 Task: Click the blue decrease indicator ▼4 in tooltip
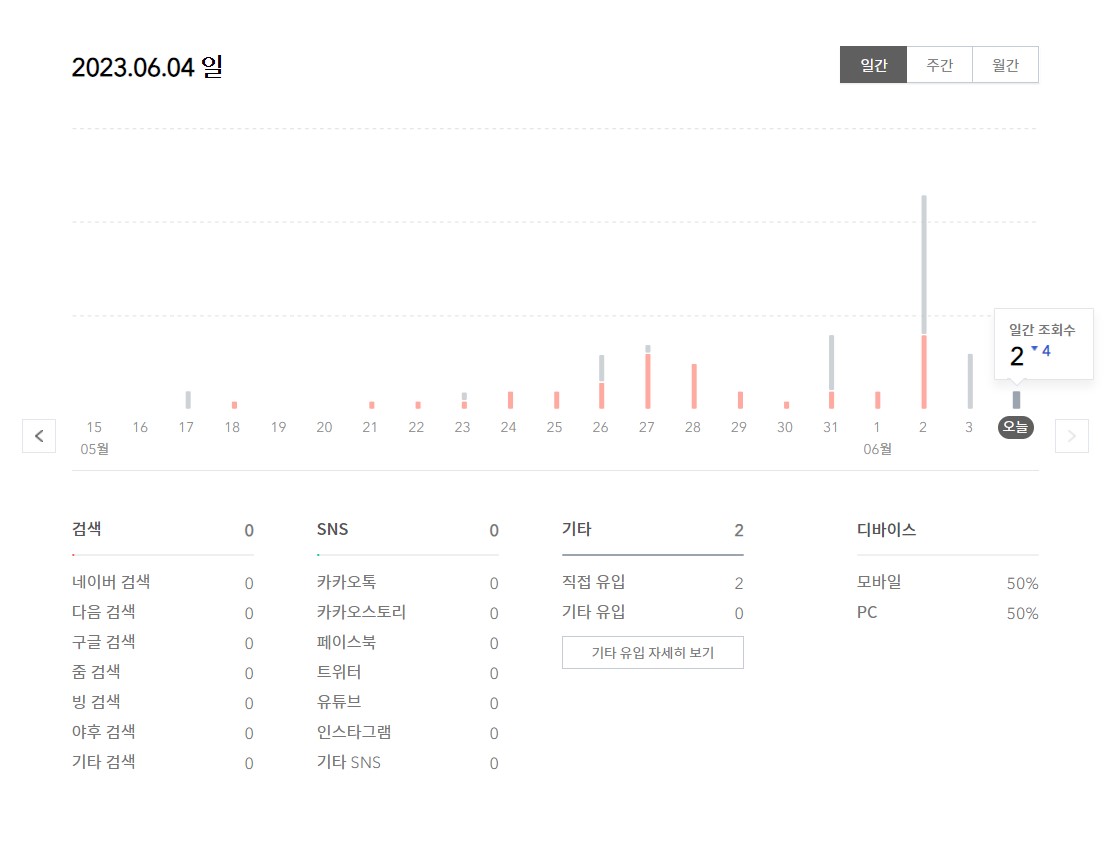click(x=1041, y=351)
